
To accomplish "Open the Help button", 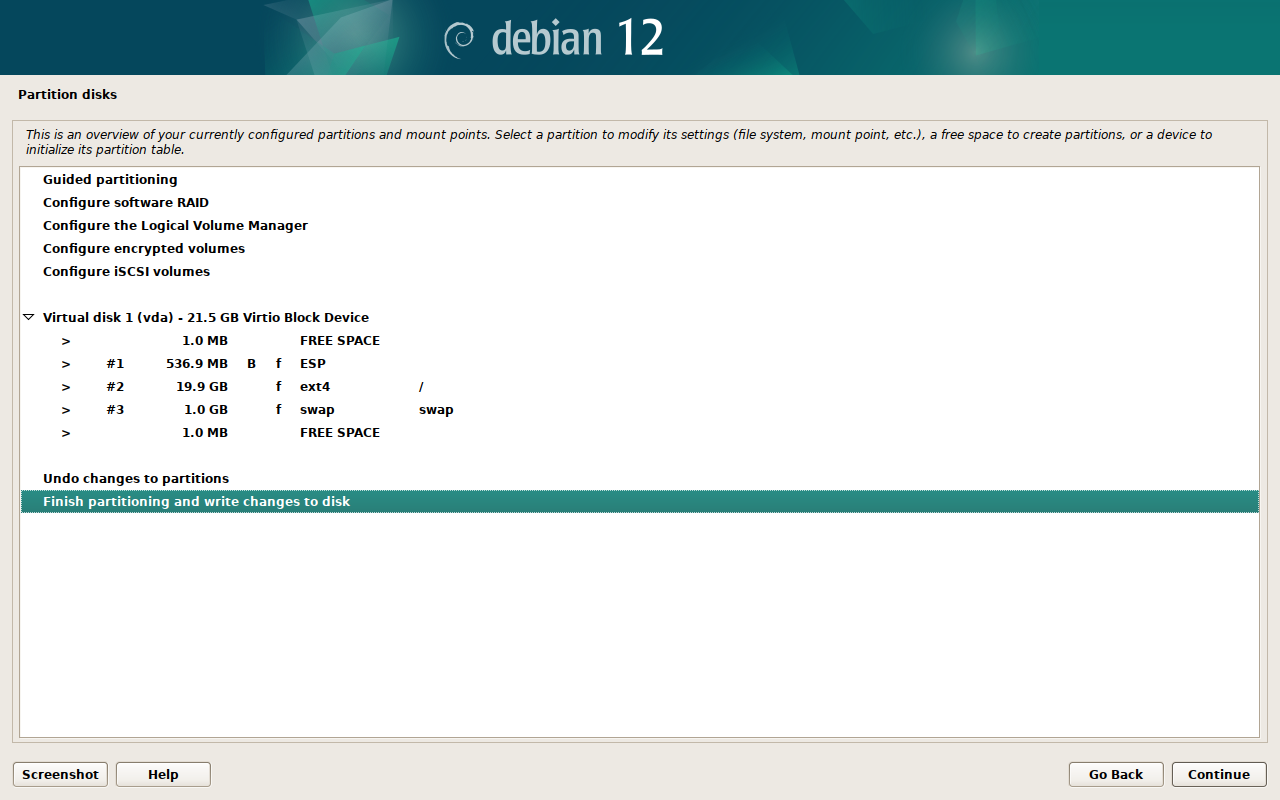I will [x=163, y=774].
